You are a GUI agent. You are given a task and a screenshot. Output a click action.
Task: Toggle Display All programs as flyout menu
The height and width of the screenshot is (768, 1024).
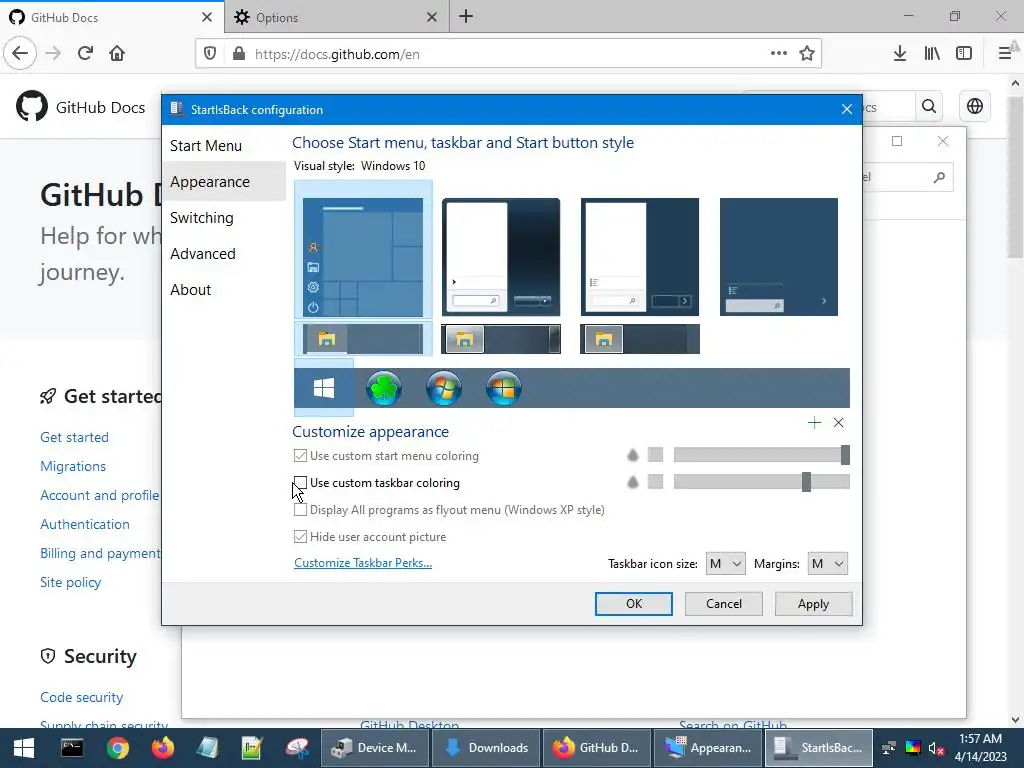point(449,510)
